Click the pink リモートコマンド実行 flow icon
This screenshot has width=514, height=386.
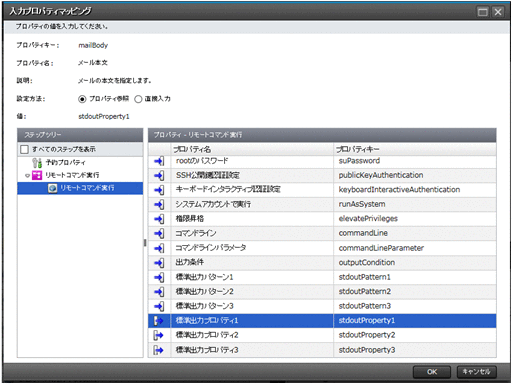point(37,175)
